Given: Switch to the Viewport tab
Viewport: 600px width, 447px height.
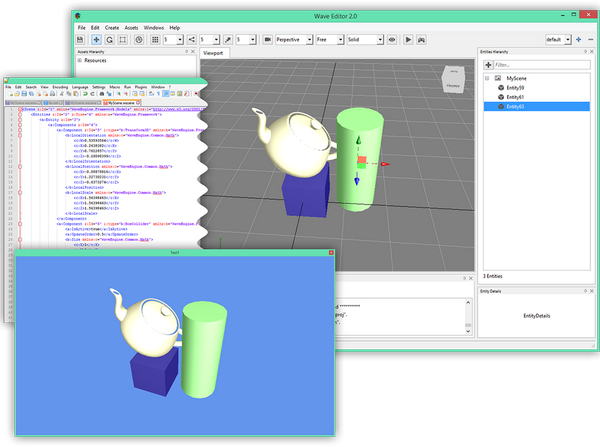Looking at the screenshot, I should pyautogui.click(x=213, y=53).
